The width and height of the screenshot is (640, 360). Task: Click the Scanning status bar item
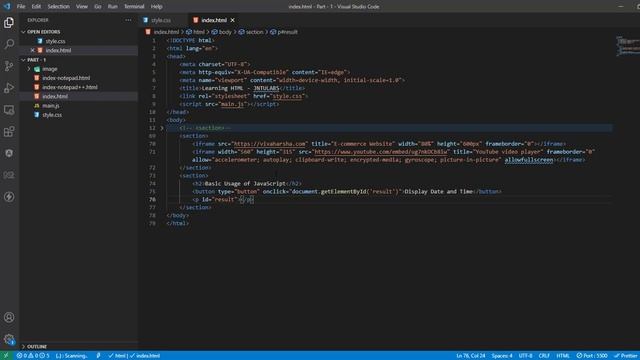(71, 356)
